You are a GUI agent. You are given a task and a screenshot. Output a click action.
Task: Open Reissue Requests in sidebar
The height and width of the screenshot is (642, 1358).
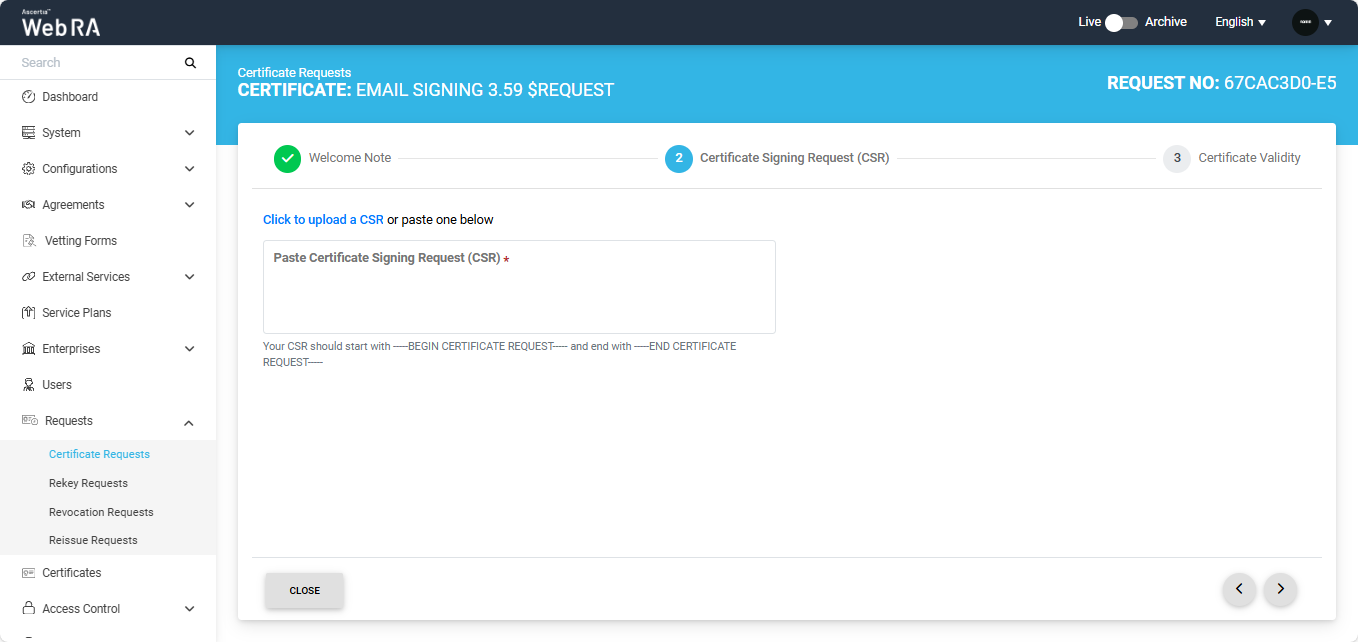click(x=93, y=540)
